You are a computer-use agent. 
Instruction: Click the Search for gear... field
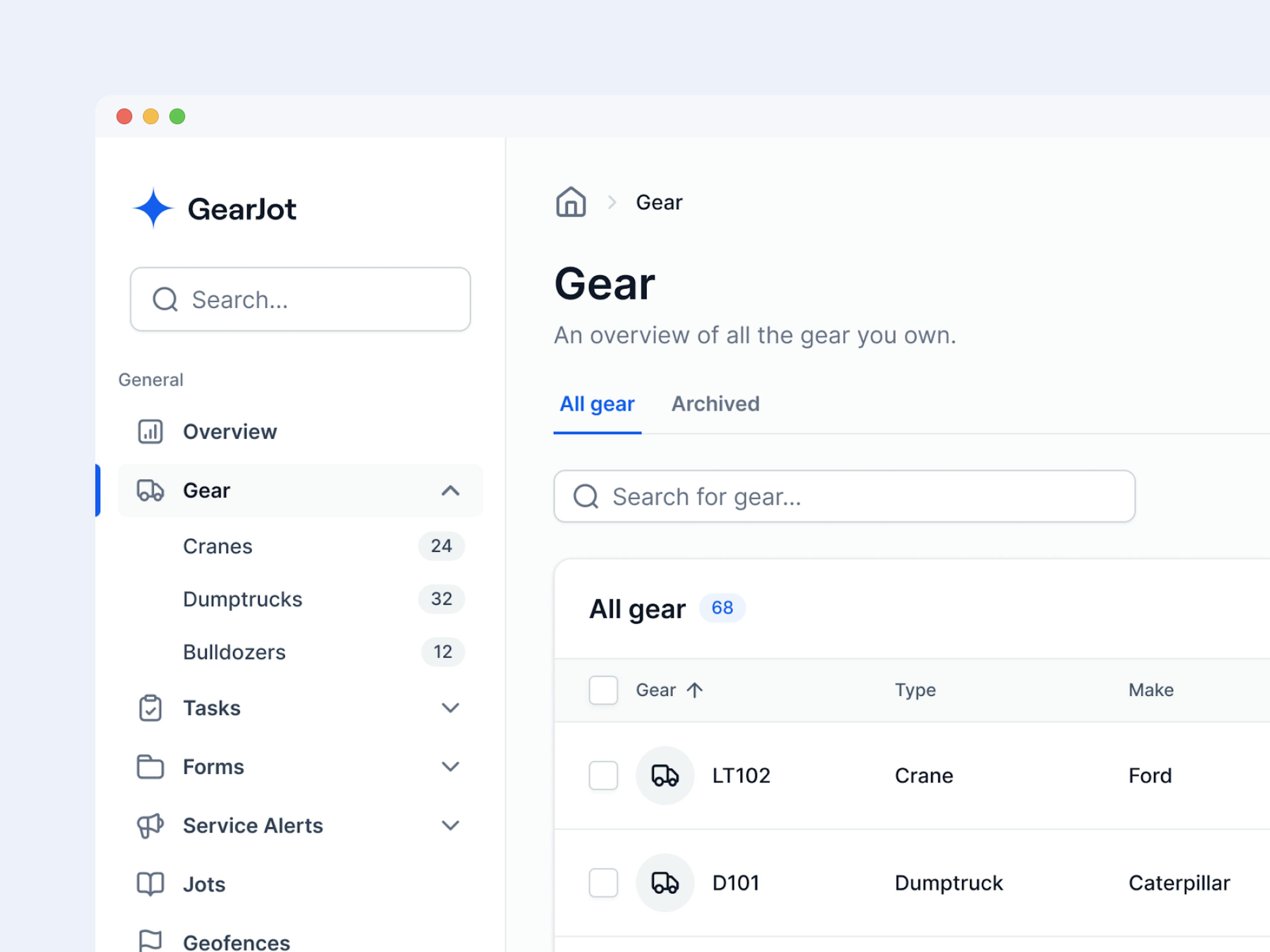point(845,496)
